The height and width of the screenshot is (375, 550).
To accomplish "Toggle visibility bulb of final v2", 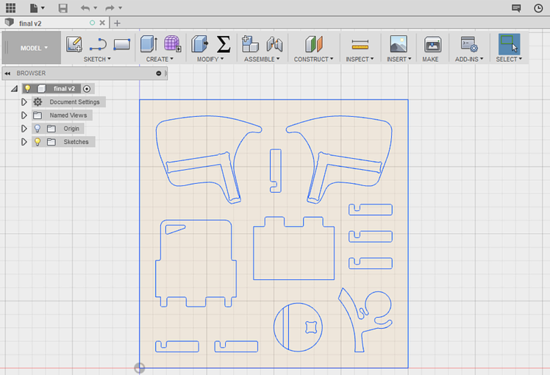I will tap(27, 88).
